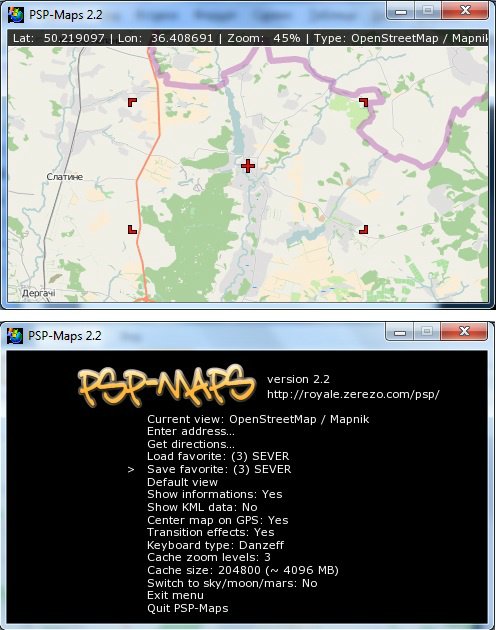Minimize the menu window
The height and width of the screenshot is (630, 496).
click(x=400, y=332)
